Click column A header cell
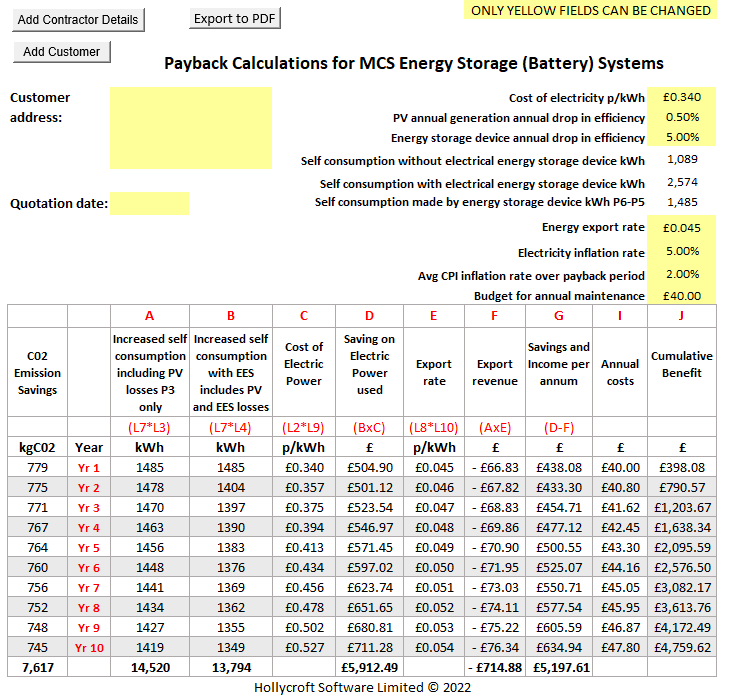Viewport: 733px width, 696px height. (150, 316)
